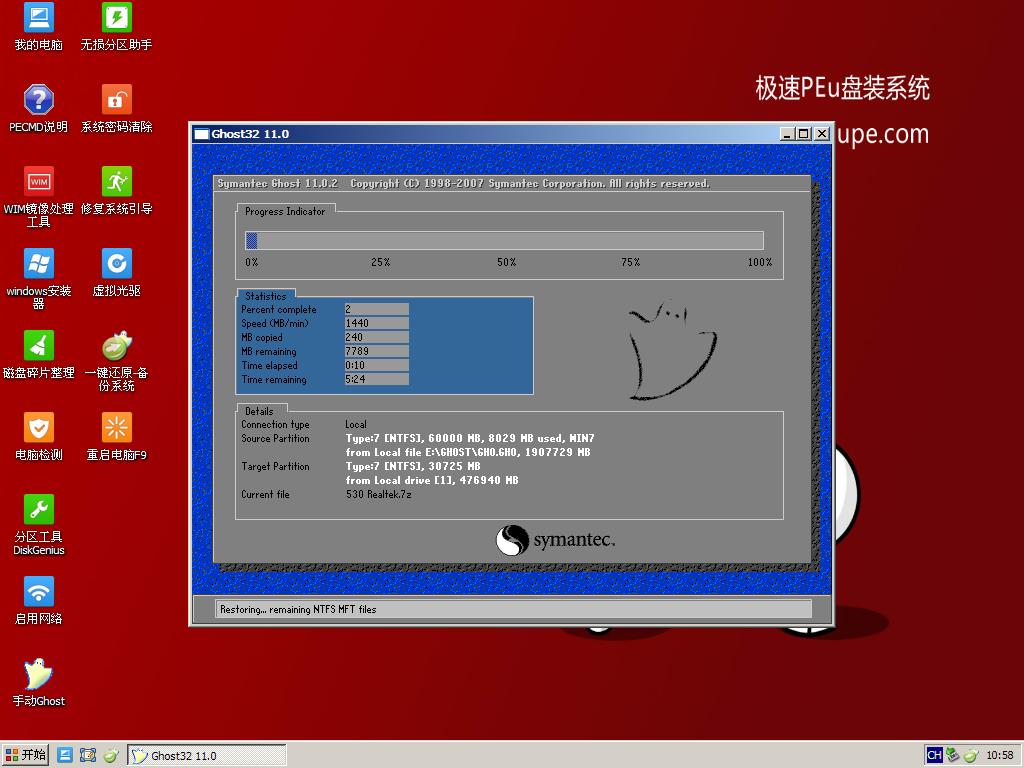Click the Ghost restore progress bar
Screen dimensions: 1024x768
[504, 240]
